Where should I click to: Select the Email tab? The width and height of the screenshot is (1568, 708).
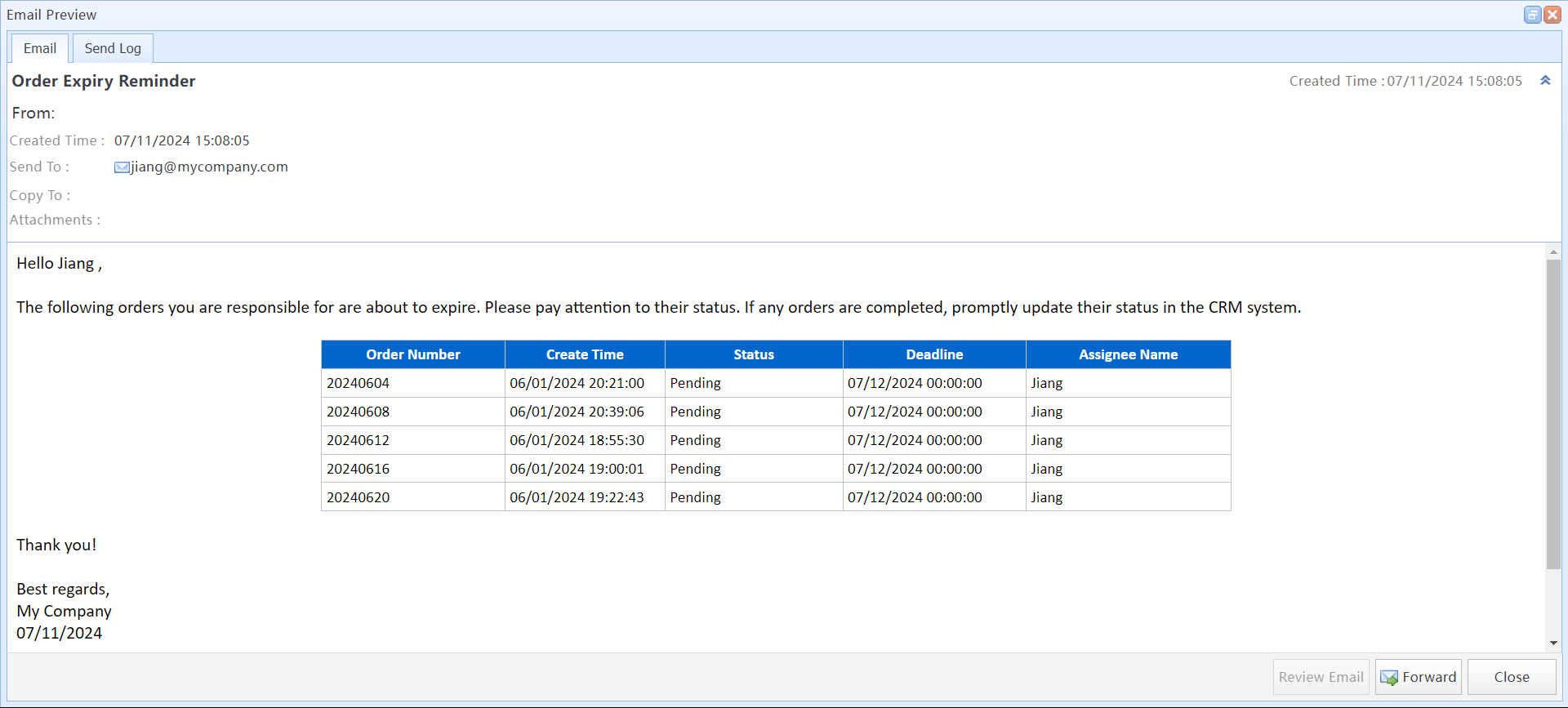pos(39,48)
